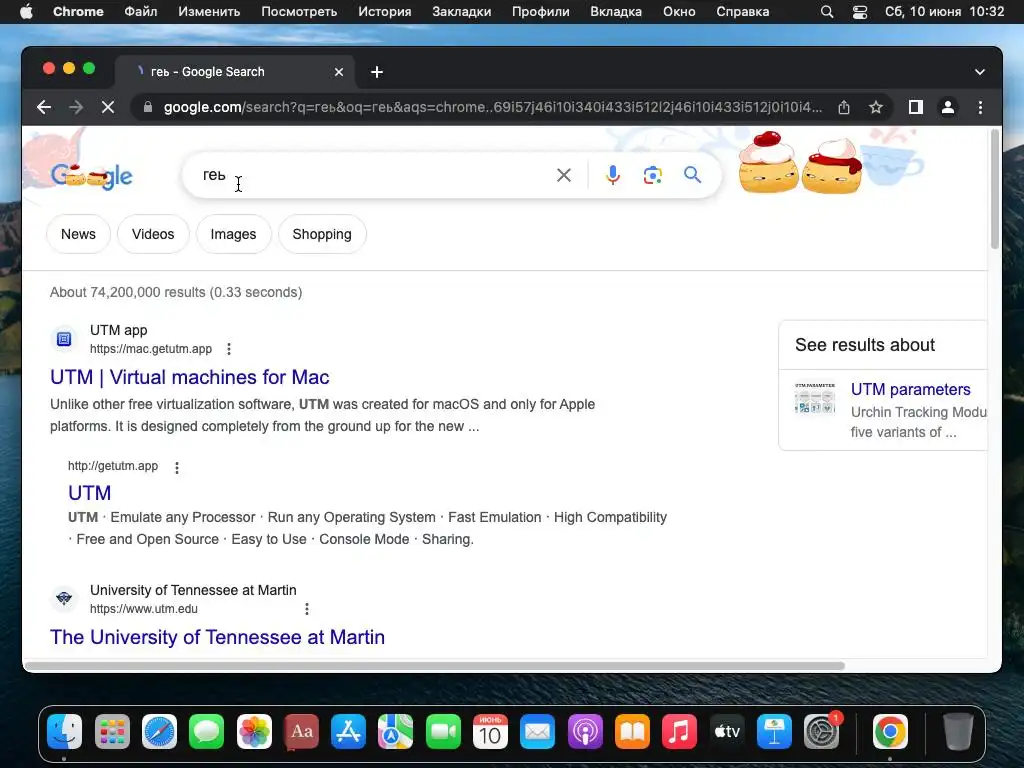The width and height of the screenshot is (1024, 768).
Task: Click the forward navigation arrow
Action: 76,107
